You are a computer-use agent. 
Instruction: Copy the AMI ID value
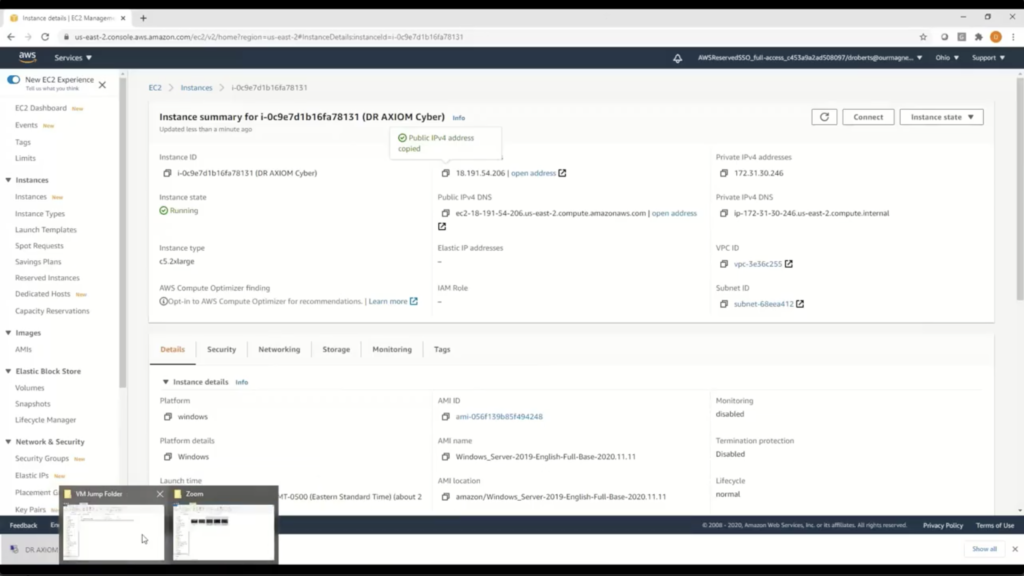(445, 417)
